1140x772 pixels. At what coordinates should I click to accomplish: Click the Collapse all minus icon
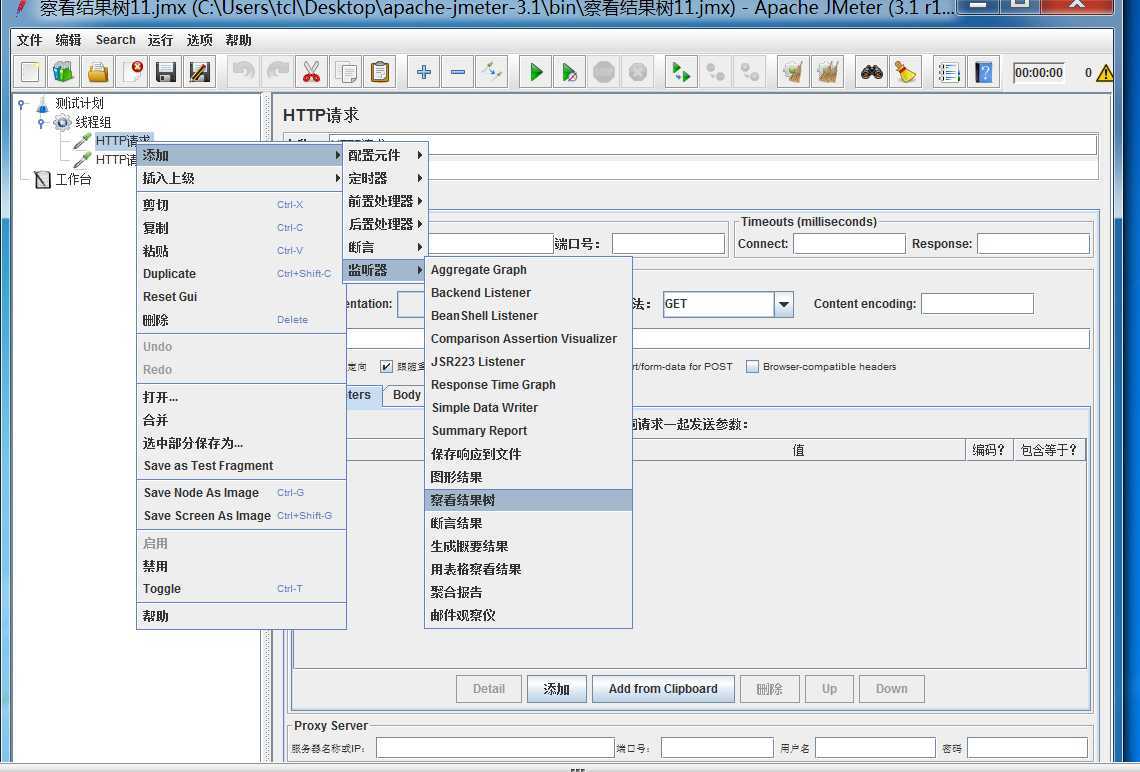458,72
